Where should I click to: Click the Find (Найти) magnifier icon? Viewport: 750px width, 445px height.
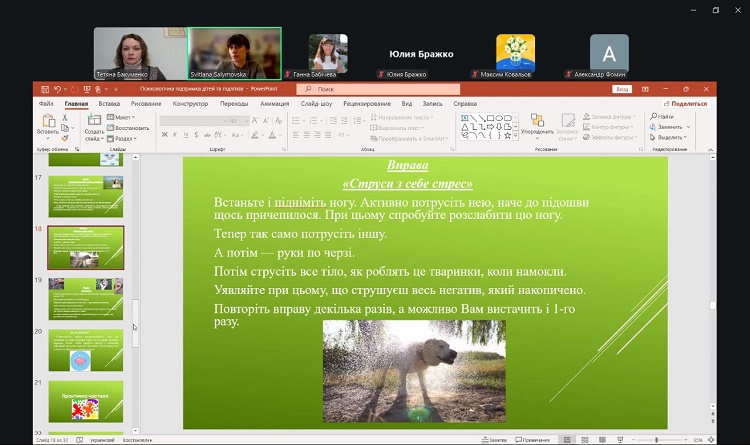pos(654,117)
